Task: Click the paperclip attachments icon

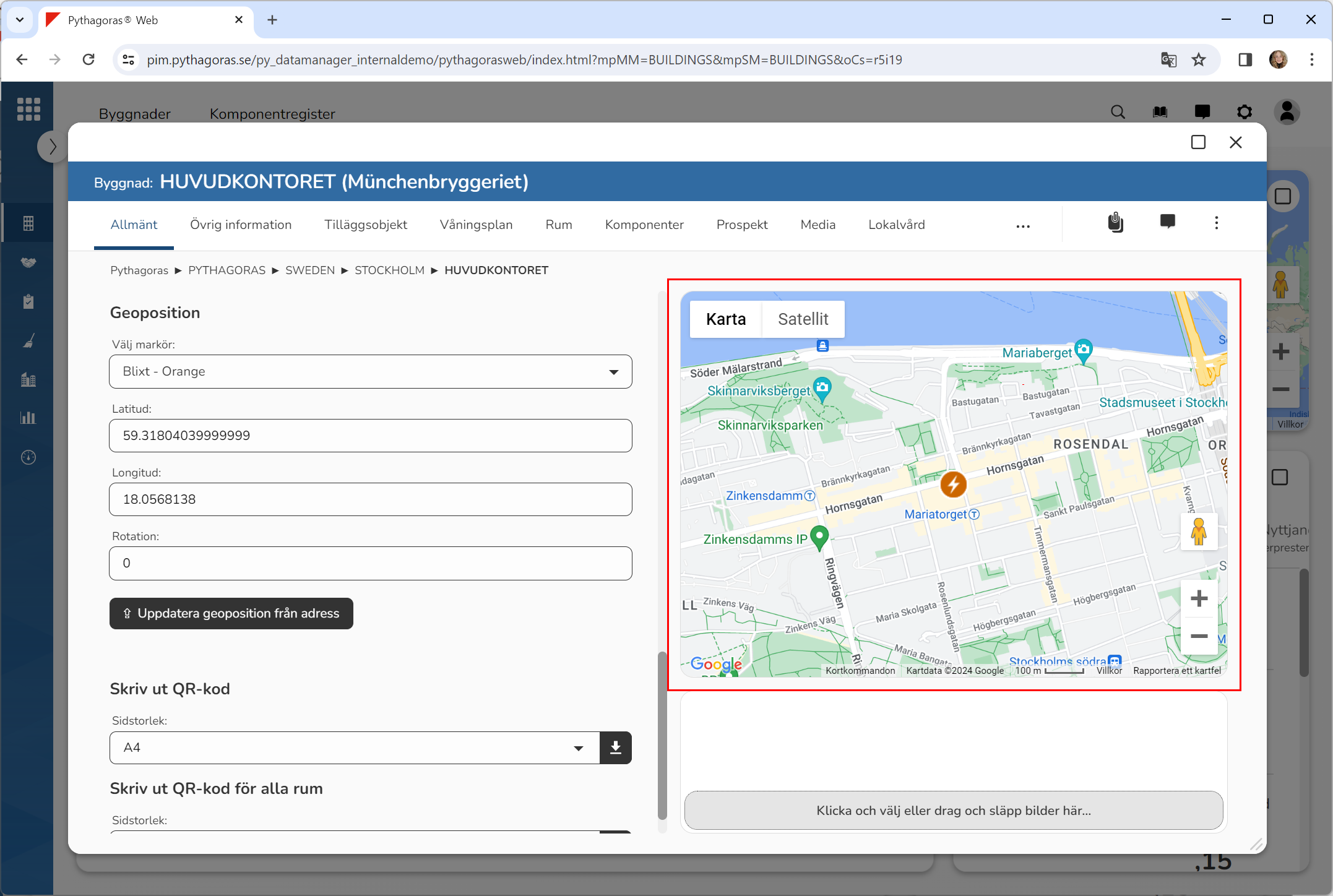Action: (x=1115, y=223)
